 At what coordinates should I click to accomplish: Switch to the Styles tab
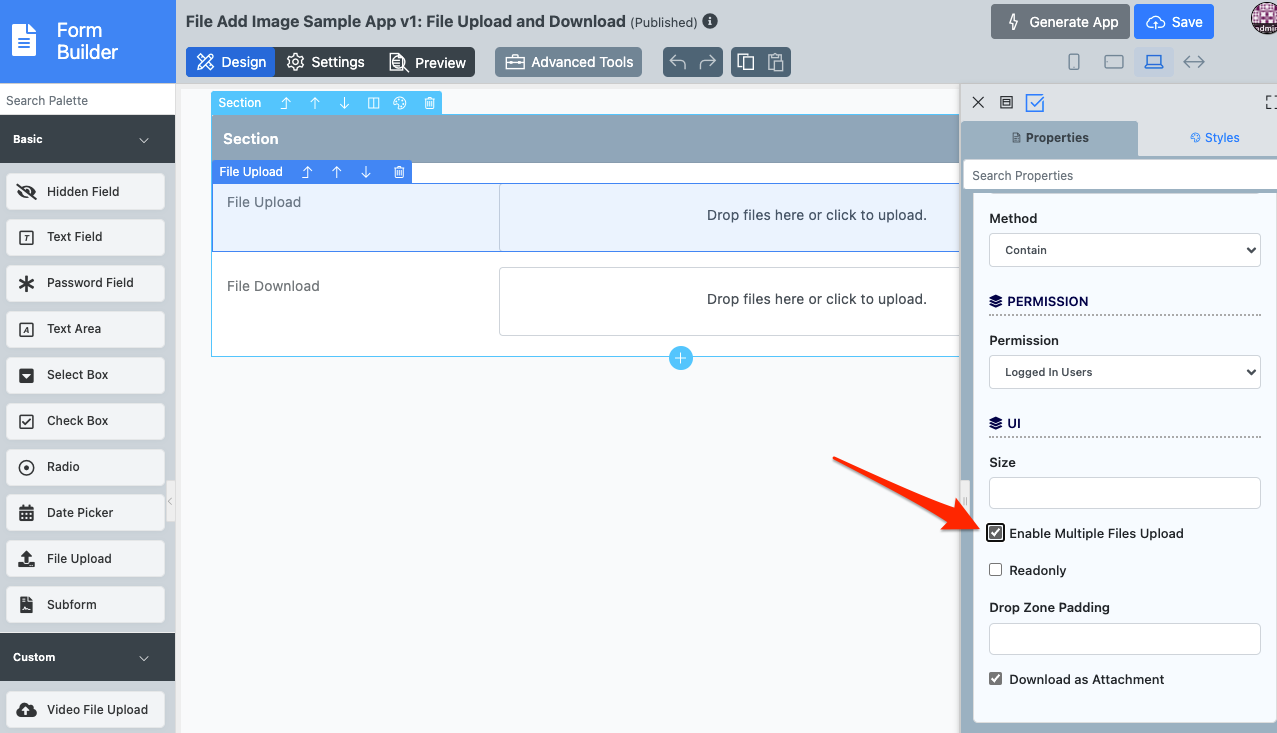[x=1214, y=138]
